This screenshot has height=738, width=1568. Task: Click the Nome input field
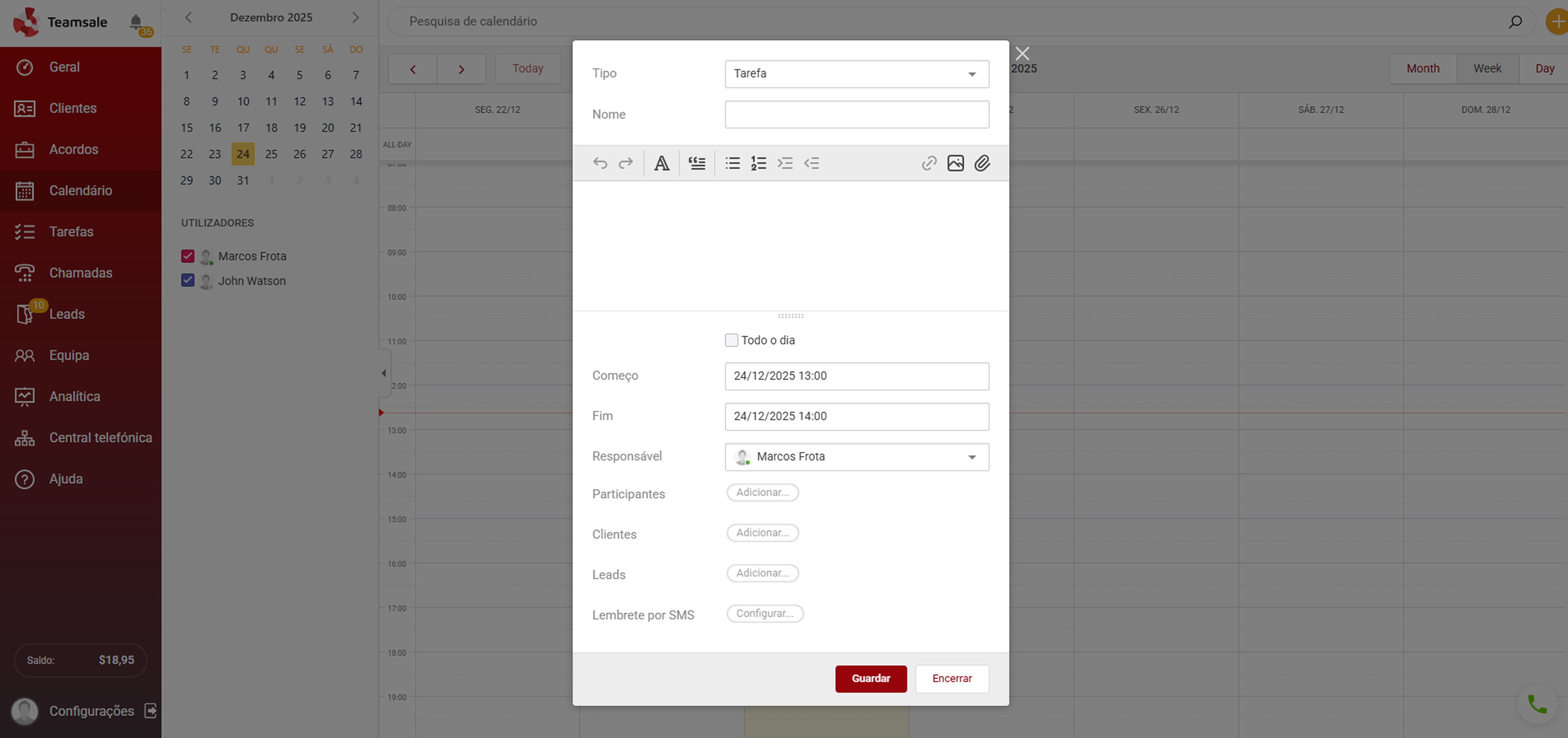click(857, 114)
